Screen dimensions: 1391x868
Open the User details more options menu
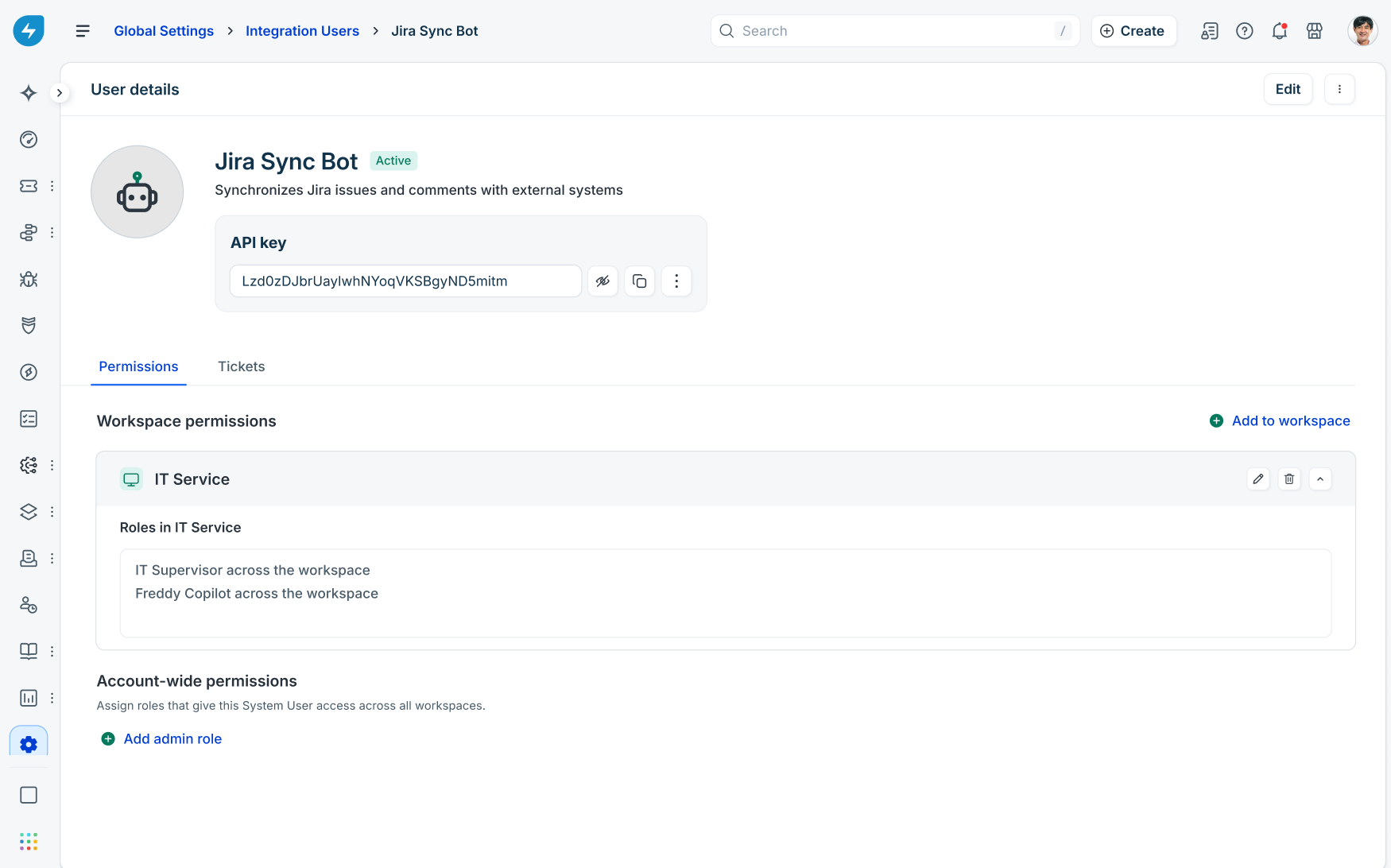1339,89
